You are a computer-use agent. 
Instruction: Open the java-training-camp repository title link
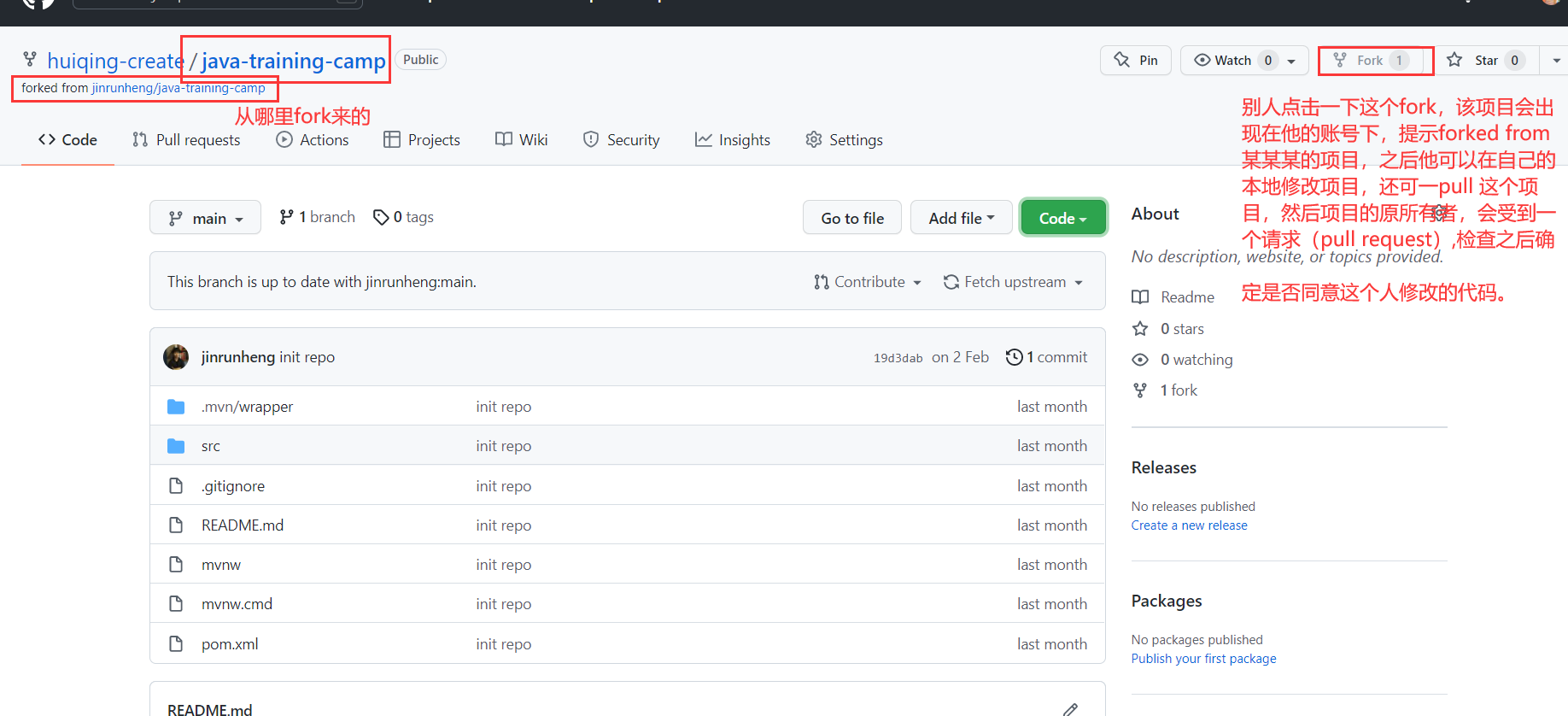tap(294, 61)
